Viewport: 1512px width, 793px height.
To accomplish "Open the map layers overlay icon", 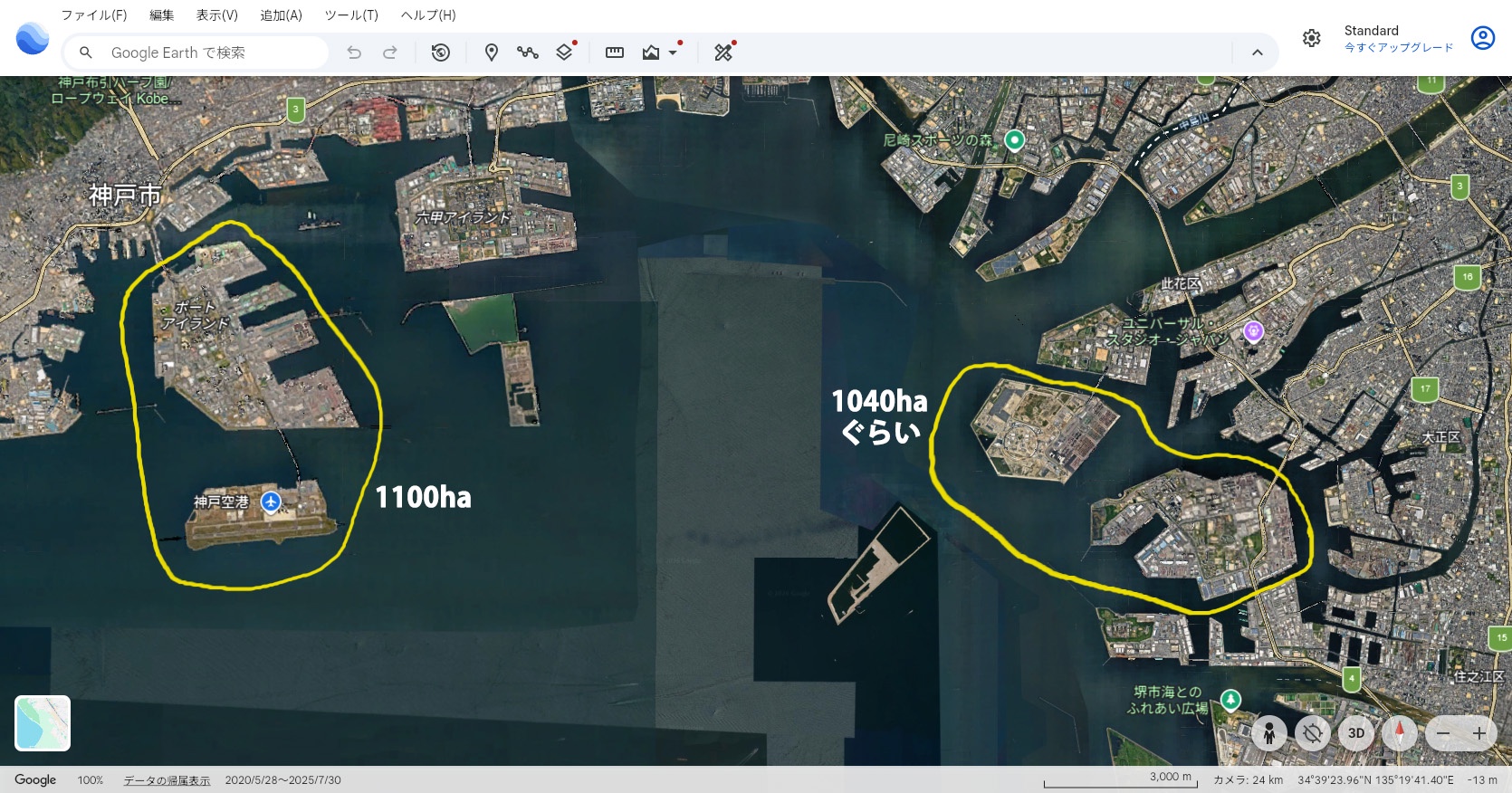I will 564,53.
